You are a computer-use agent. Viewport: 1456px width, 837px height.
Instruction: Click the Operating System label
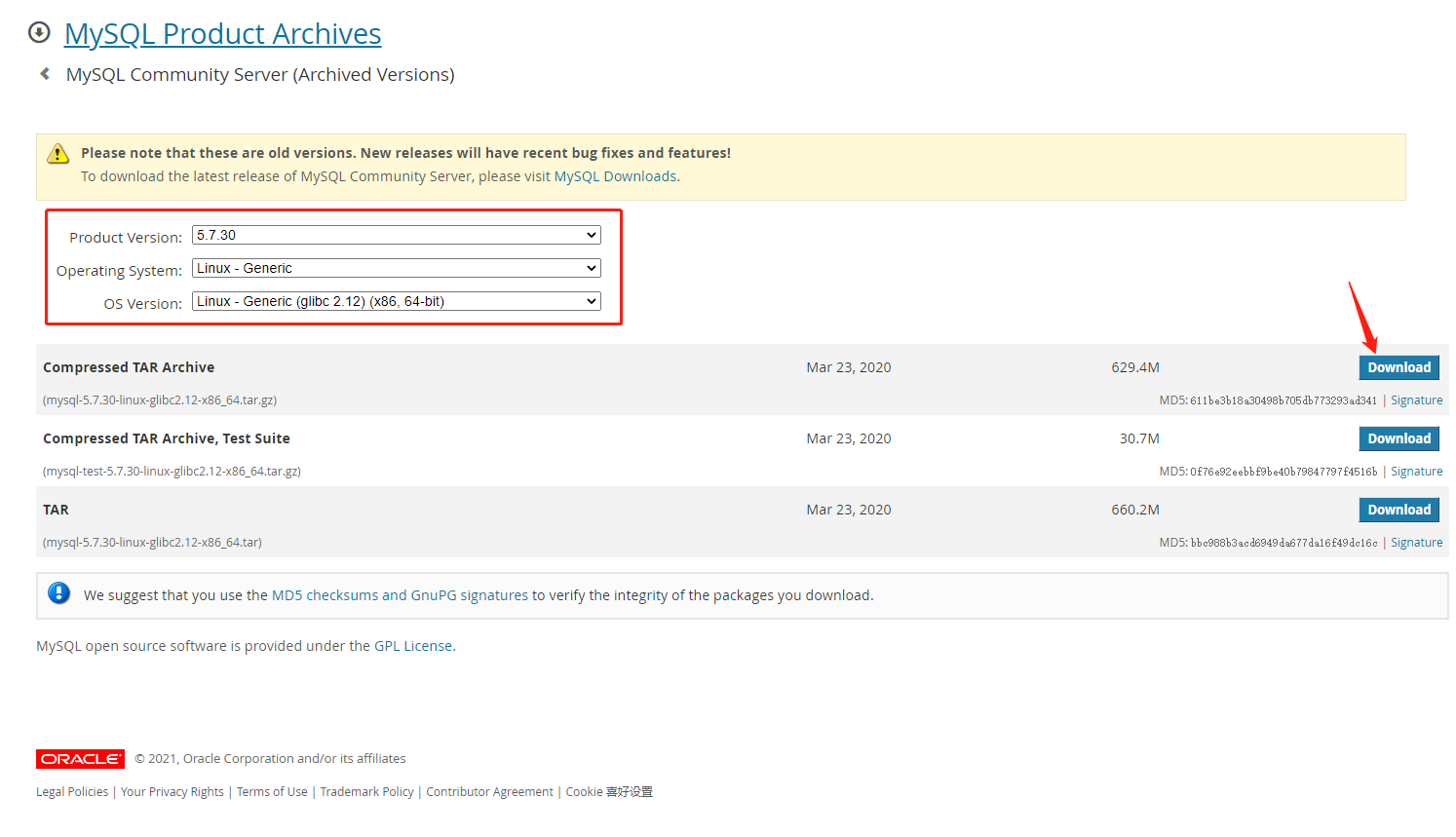pos(119,271)
